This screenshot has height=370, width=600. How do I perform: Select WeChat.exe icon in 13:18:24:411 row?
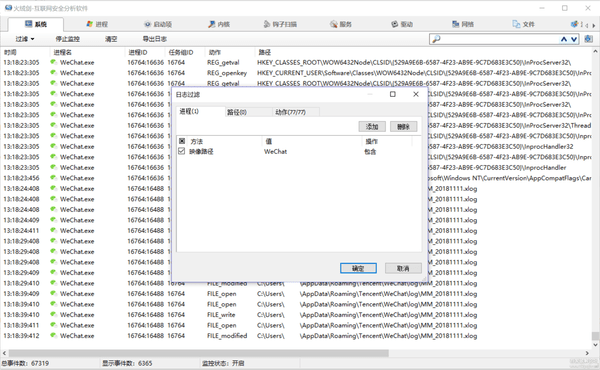pos(54,230)
